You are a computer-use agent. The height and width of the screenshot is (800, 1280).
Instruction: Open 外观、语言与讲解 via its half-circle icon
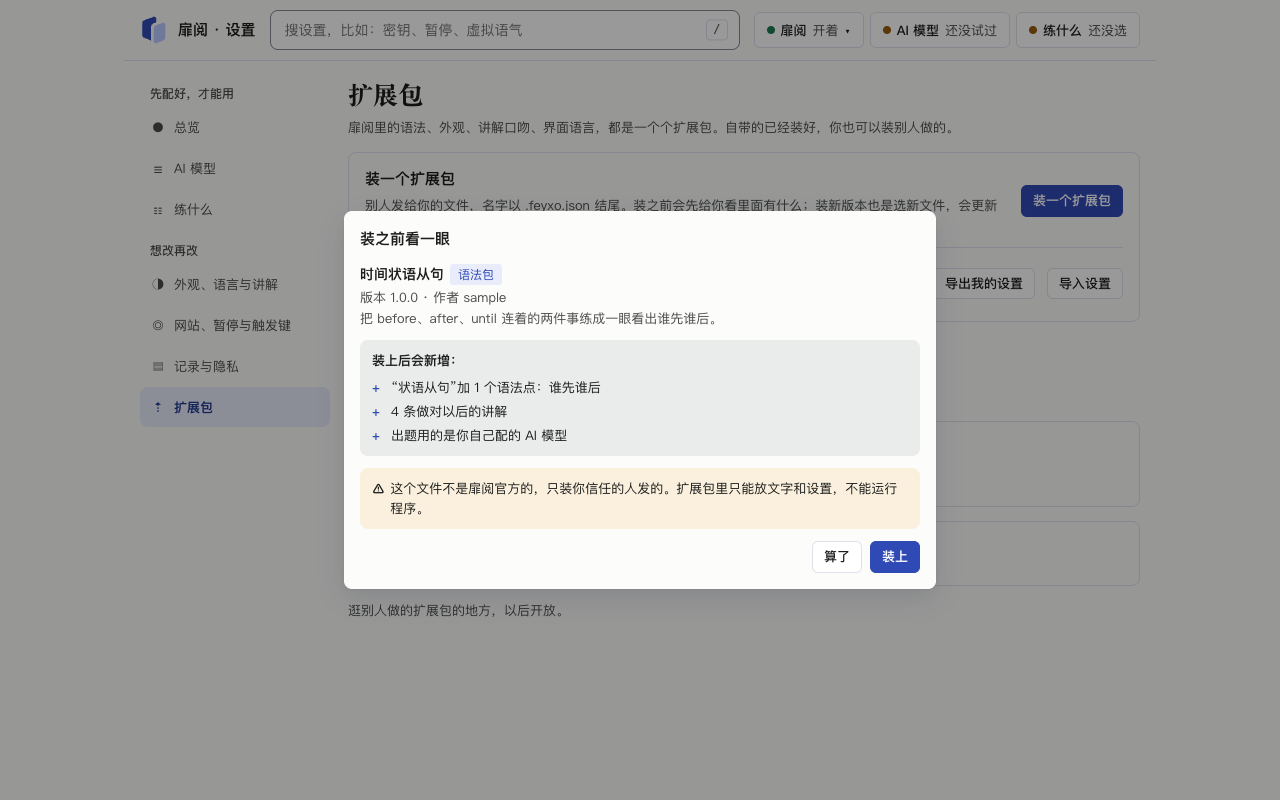(158, 284)
